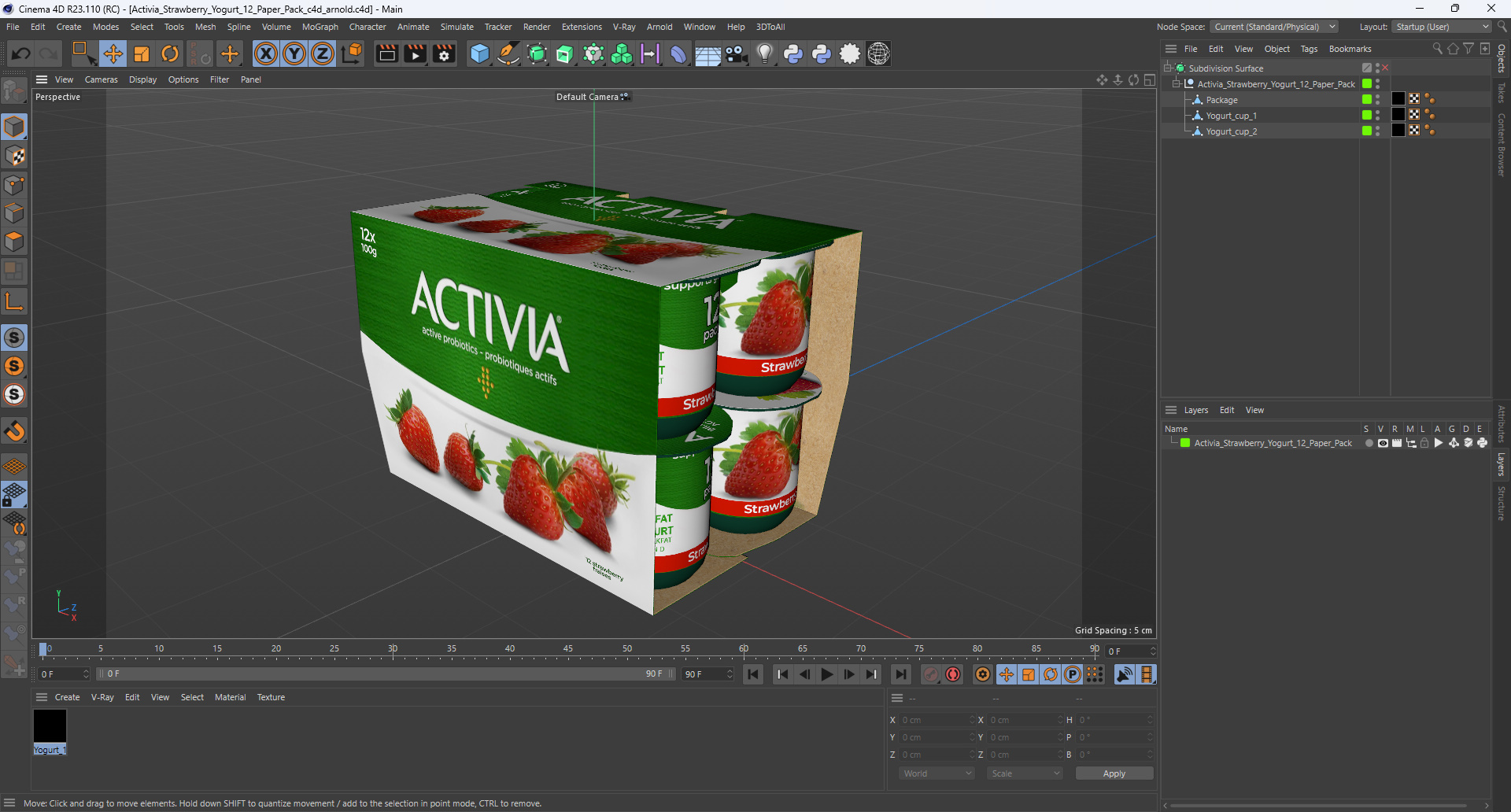This screenshot has width=1511, height=812.
Task: Toggle Position keyframe recording
Action: click(1006, 674)
